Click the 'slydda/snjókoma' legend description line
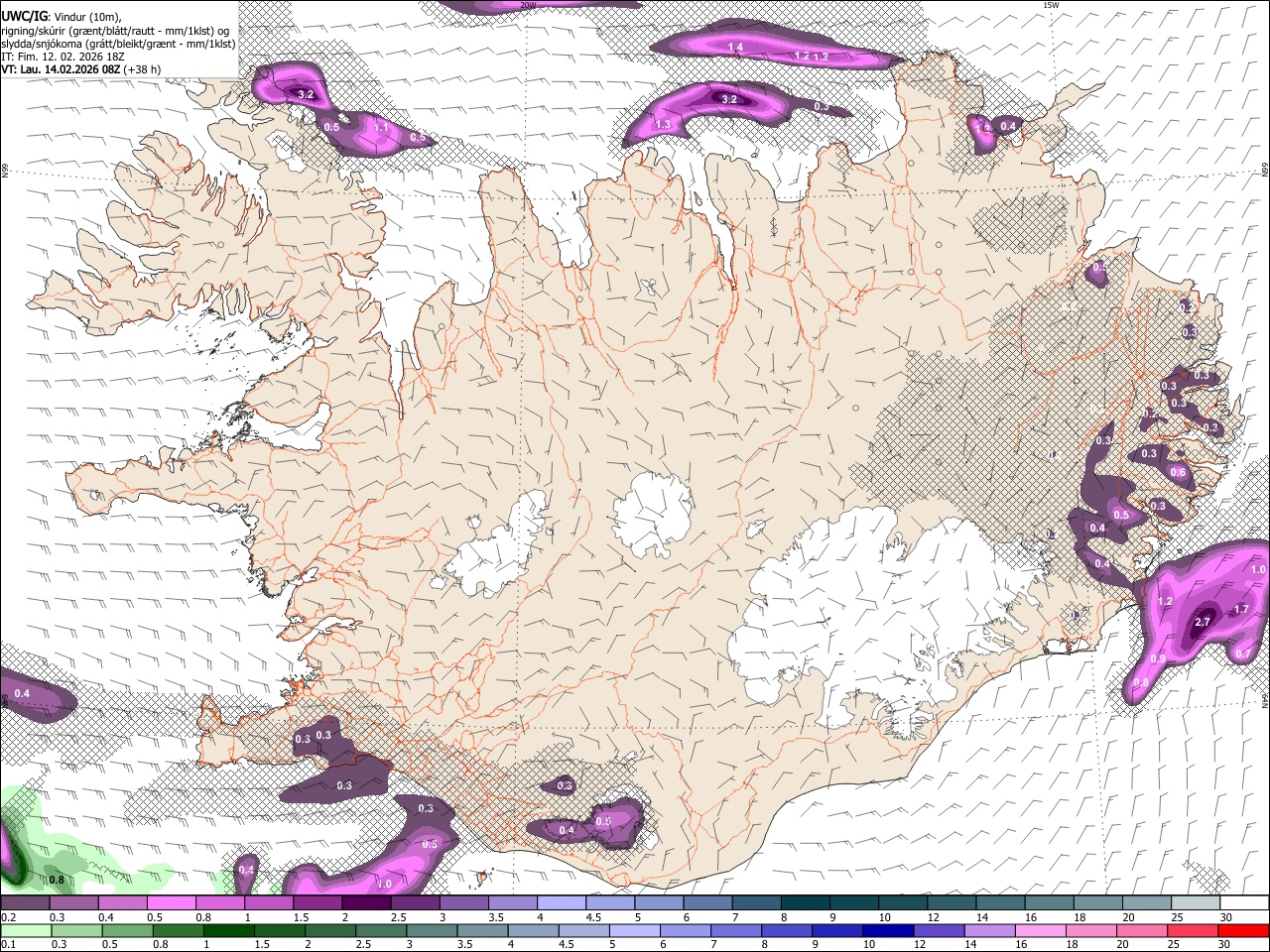The height and width of the screenshot is (952, 1270). click(x=118, y=44)
